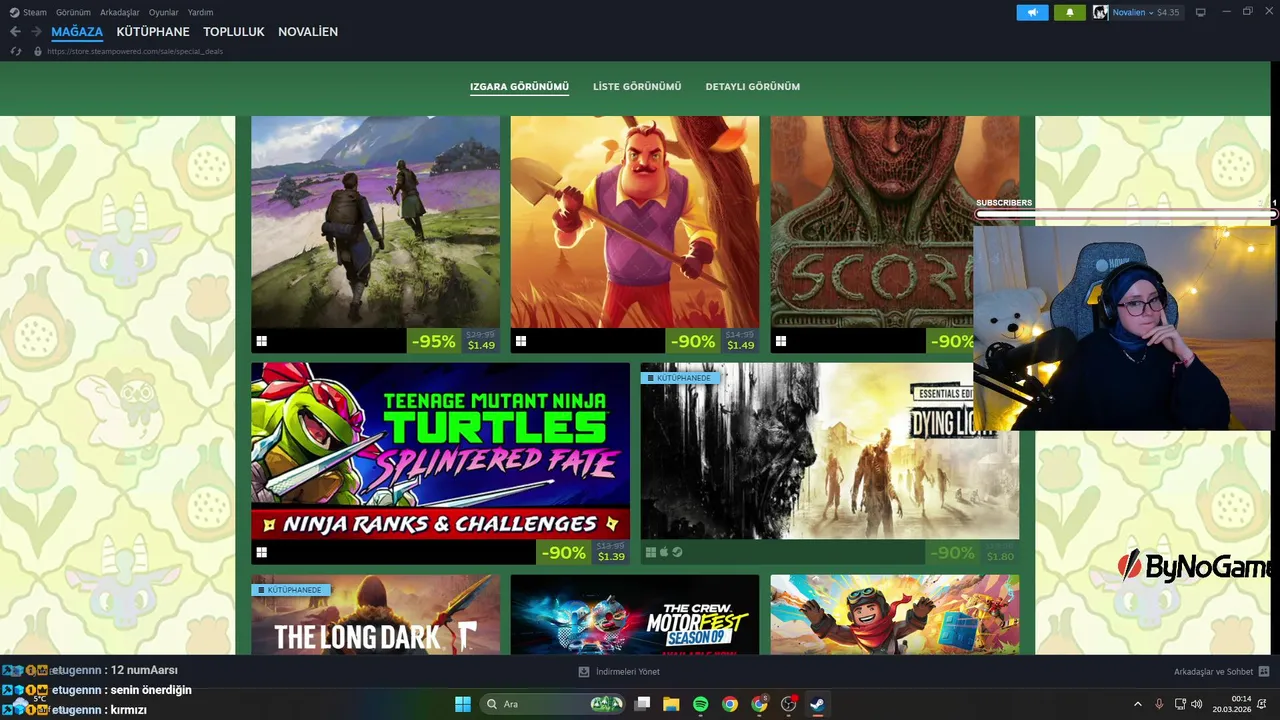This screenshot has height=720, width=1280.
Task: Open the Steam menu
Action: point(35,12)
